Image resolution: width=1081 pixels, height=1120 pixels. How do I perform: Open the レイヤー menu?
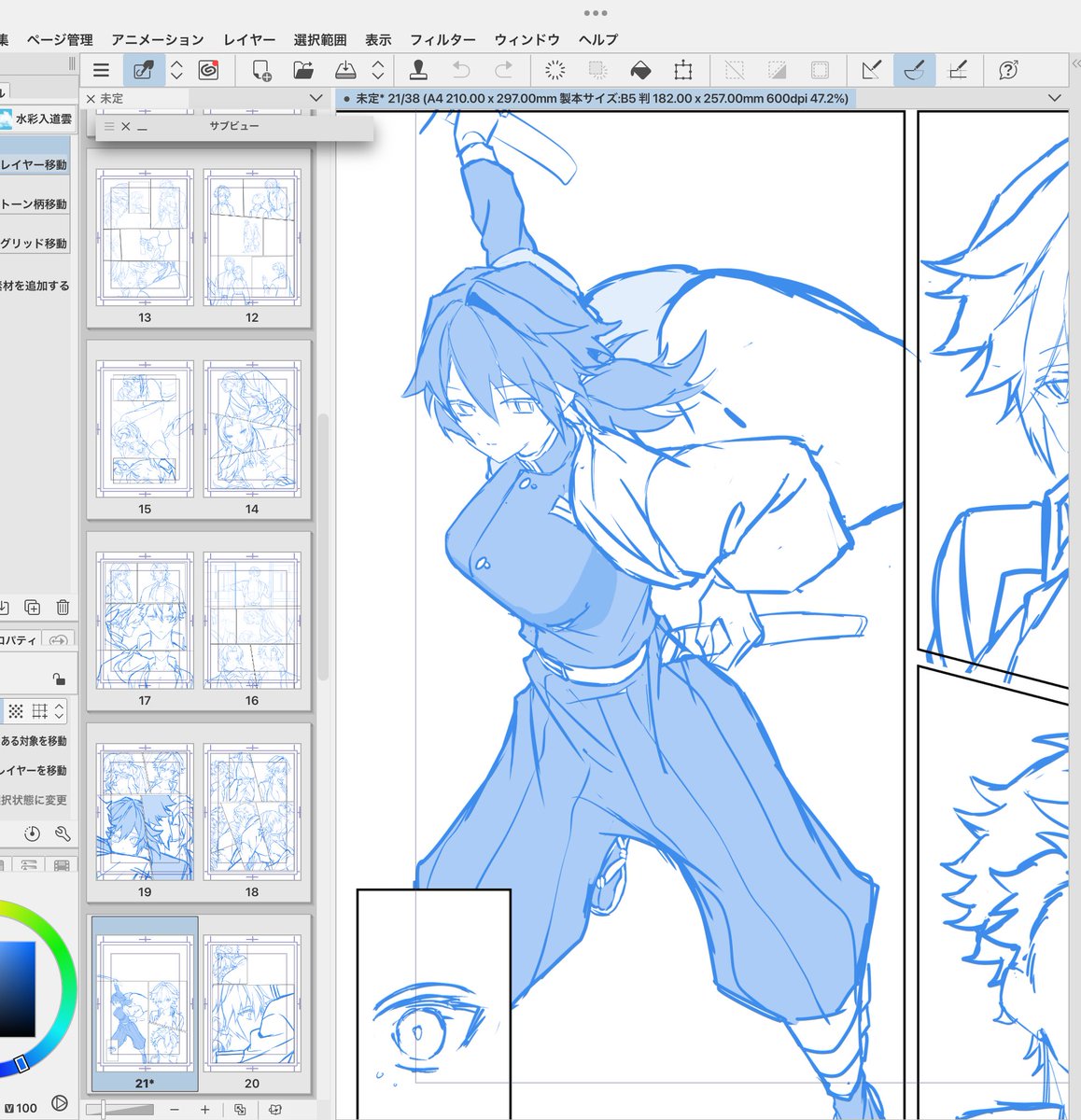click(249, 39)
